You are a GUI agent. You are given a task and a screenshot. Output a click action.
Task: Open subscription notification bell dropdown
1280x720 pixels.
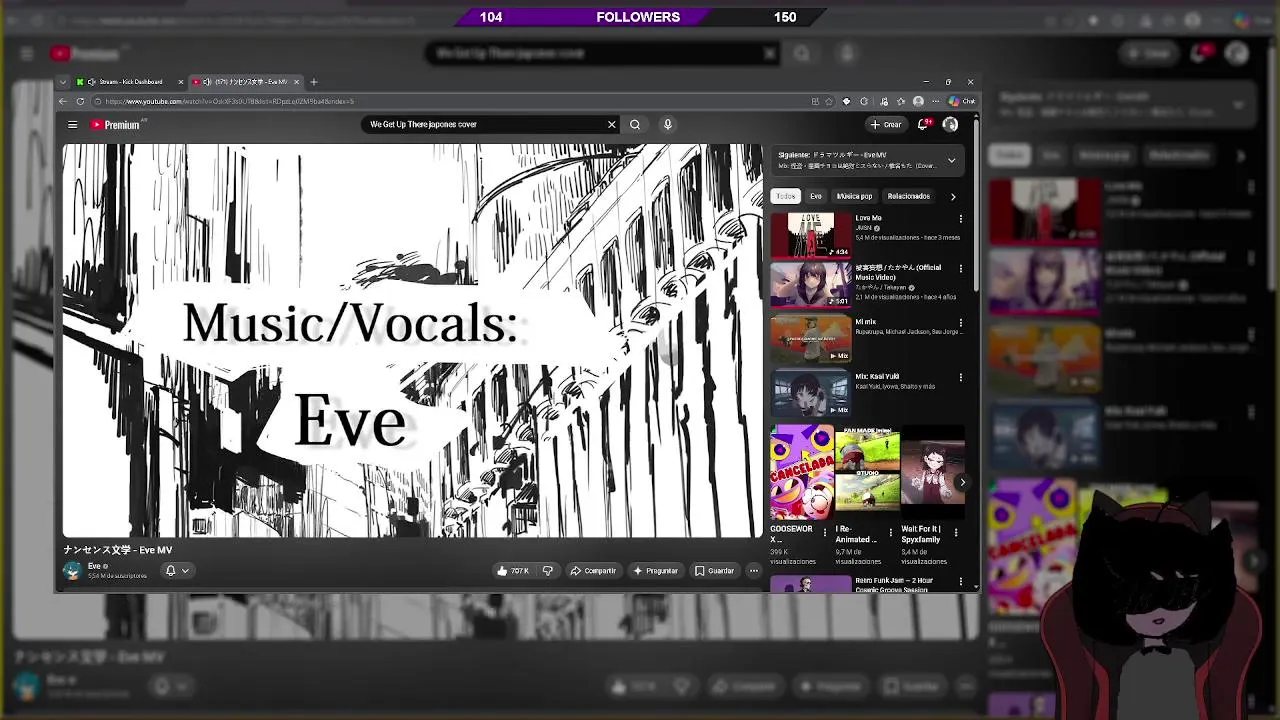(176, 571)
